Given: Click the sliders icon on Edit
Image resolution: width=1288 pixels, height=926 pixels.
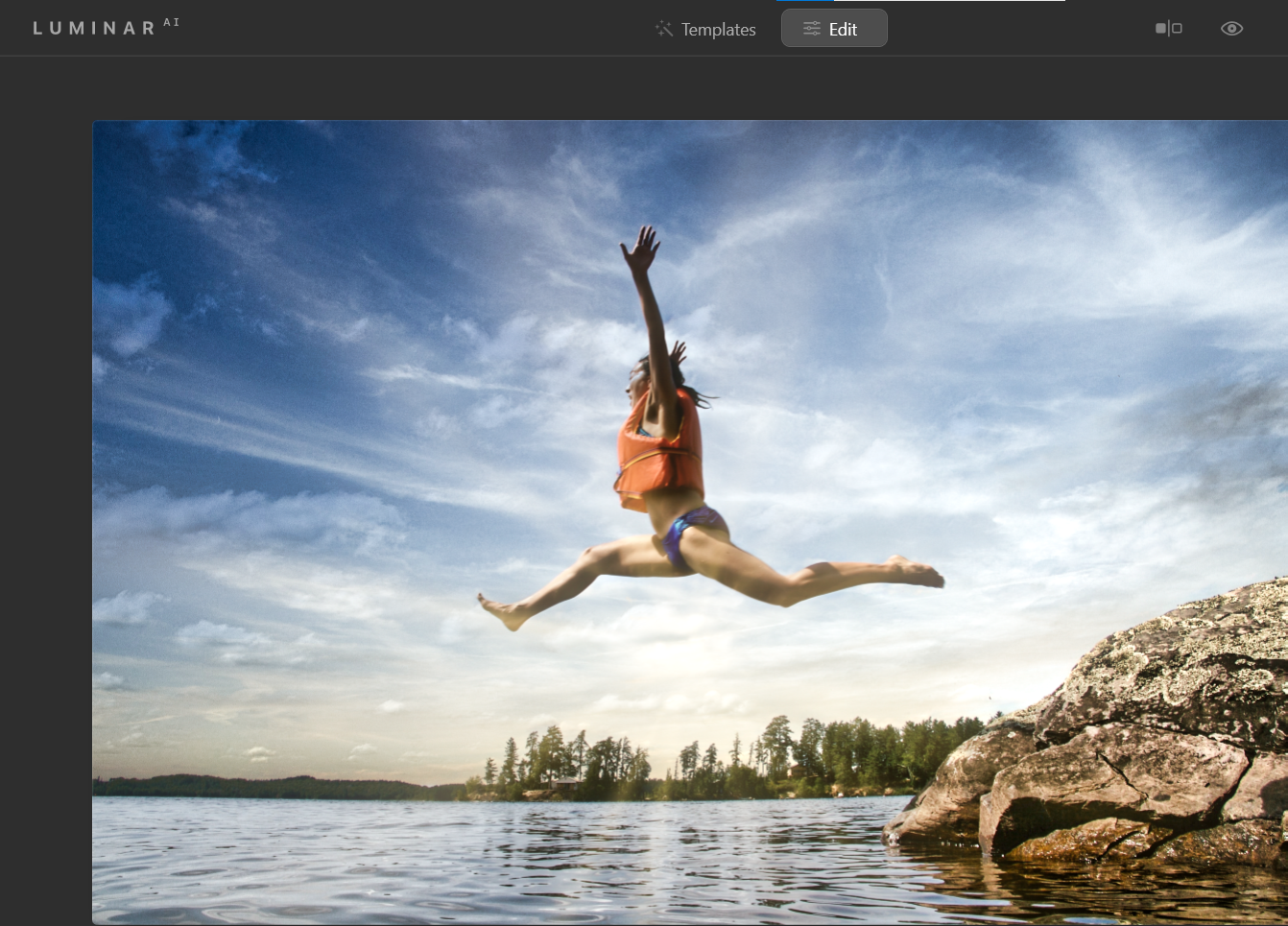Looking at the screenshot, I should pyautogui.click(x=812, y=29).
